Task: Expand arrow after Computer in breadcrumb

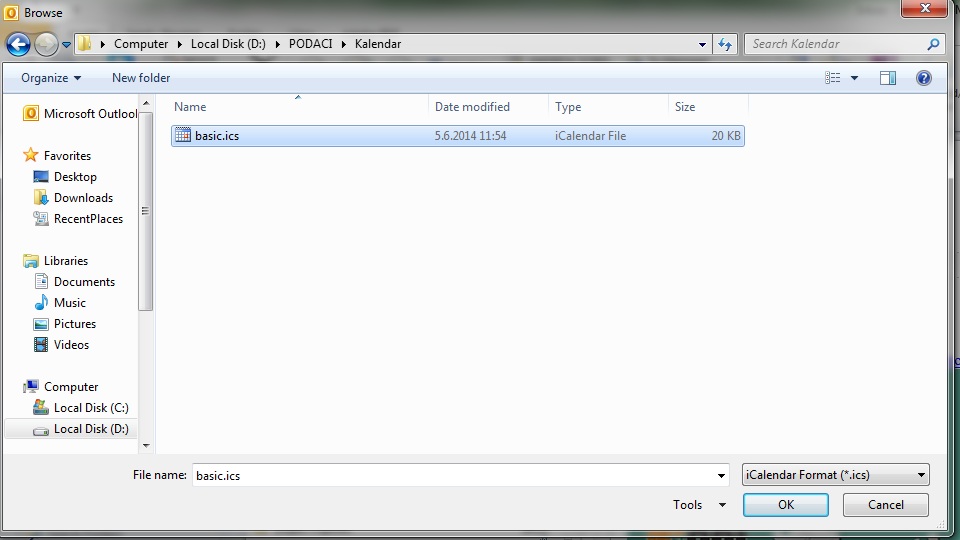Action: tap(179, 44)
